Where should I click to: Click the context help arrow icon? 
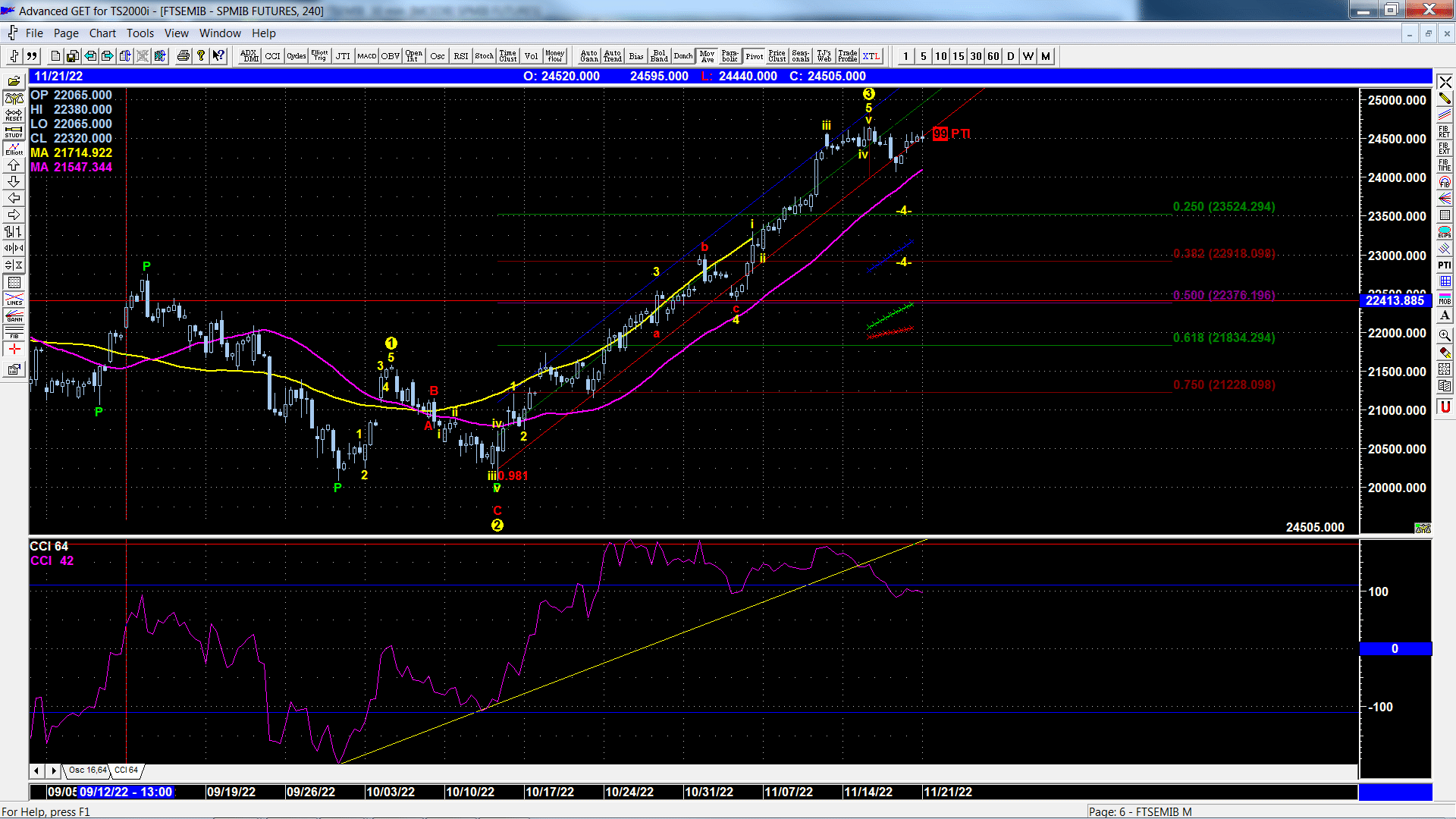[x=218, y=56]
